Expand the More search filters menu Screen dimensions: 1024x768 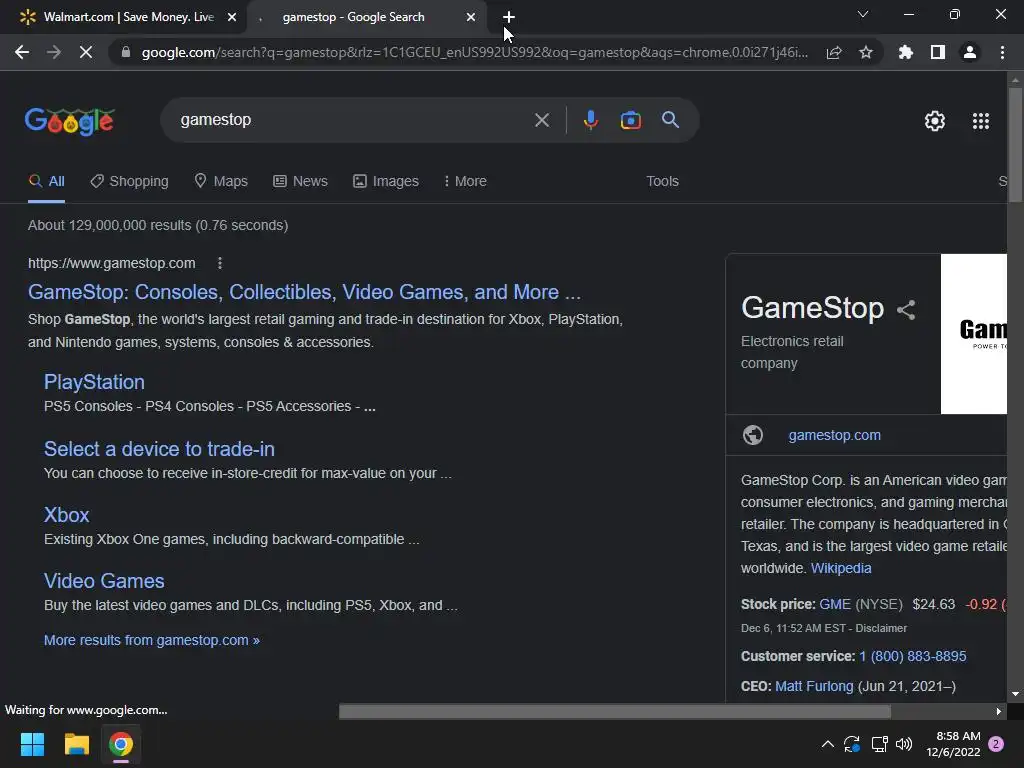coord(465,182)
